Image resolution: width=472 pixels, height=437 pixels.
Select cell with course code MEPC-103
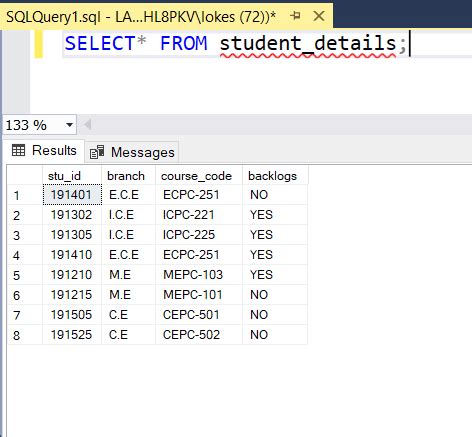click(x=199, y=275)
